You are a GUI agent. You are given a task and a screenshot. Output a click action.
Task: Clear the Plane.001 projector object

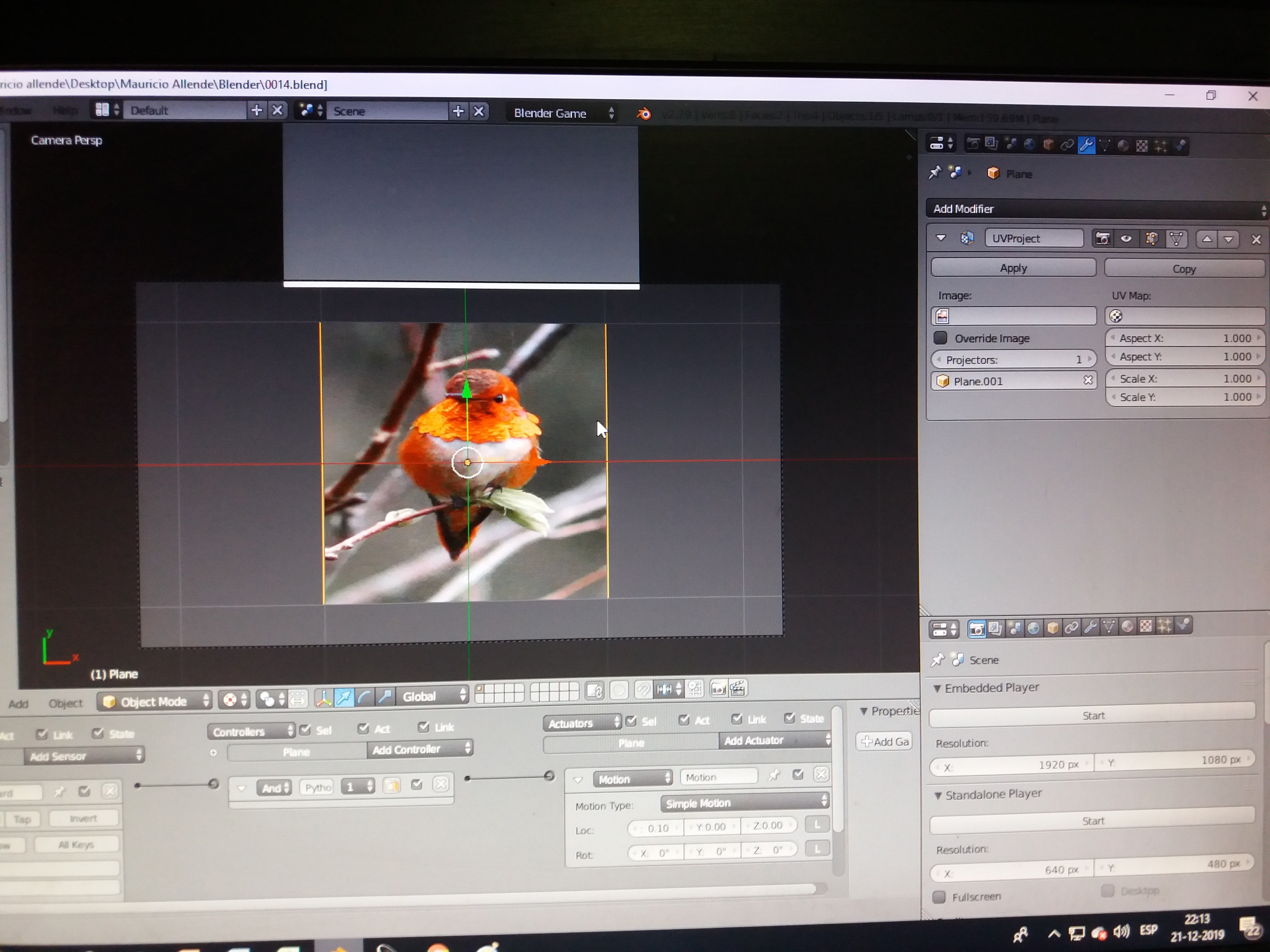tap(1088, 380)
